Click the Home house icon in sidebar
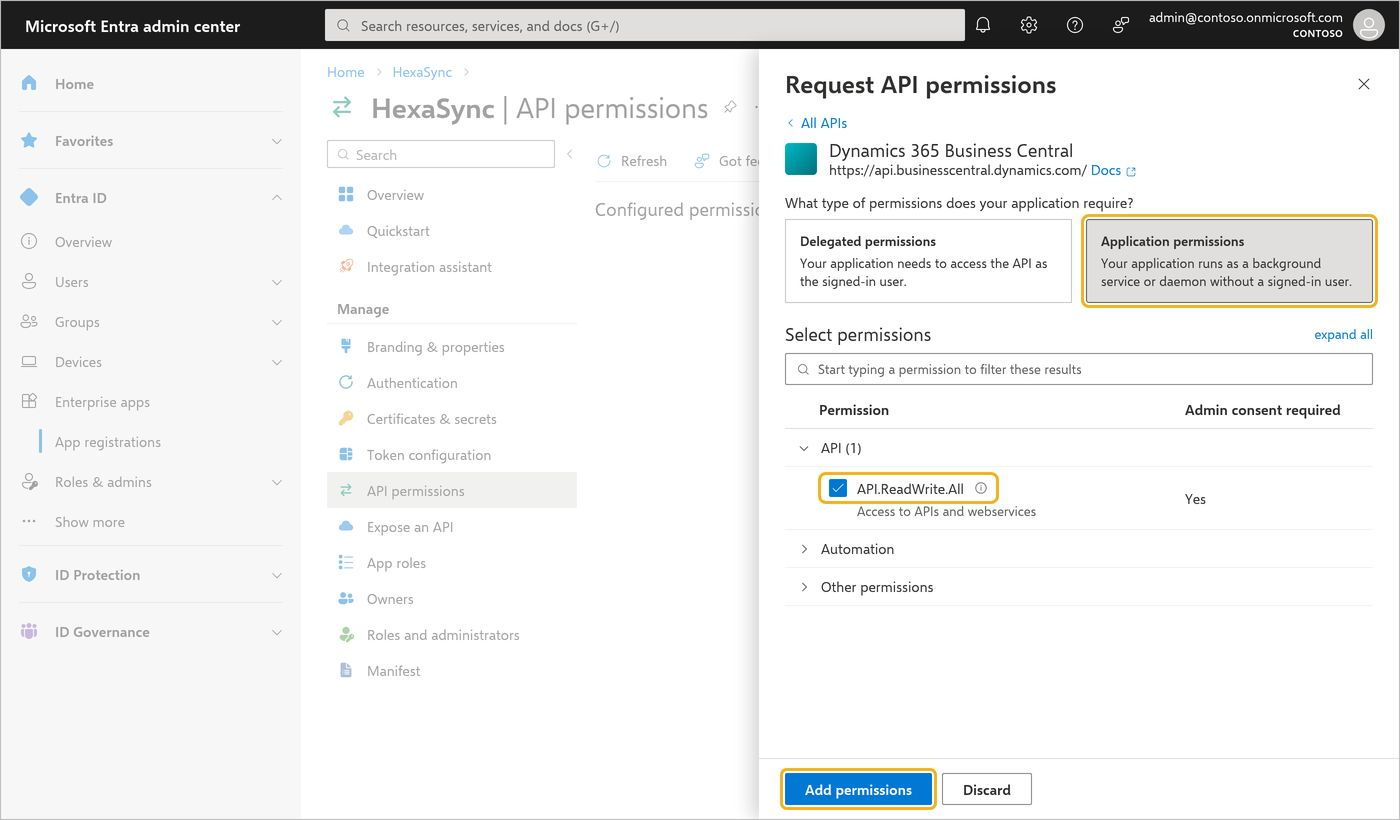This screenshot has height=820, width=1400. tap(29, 83)
